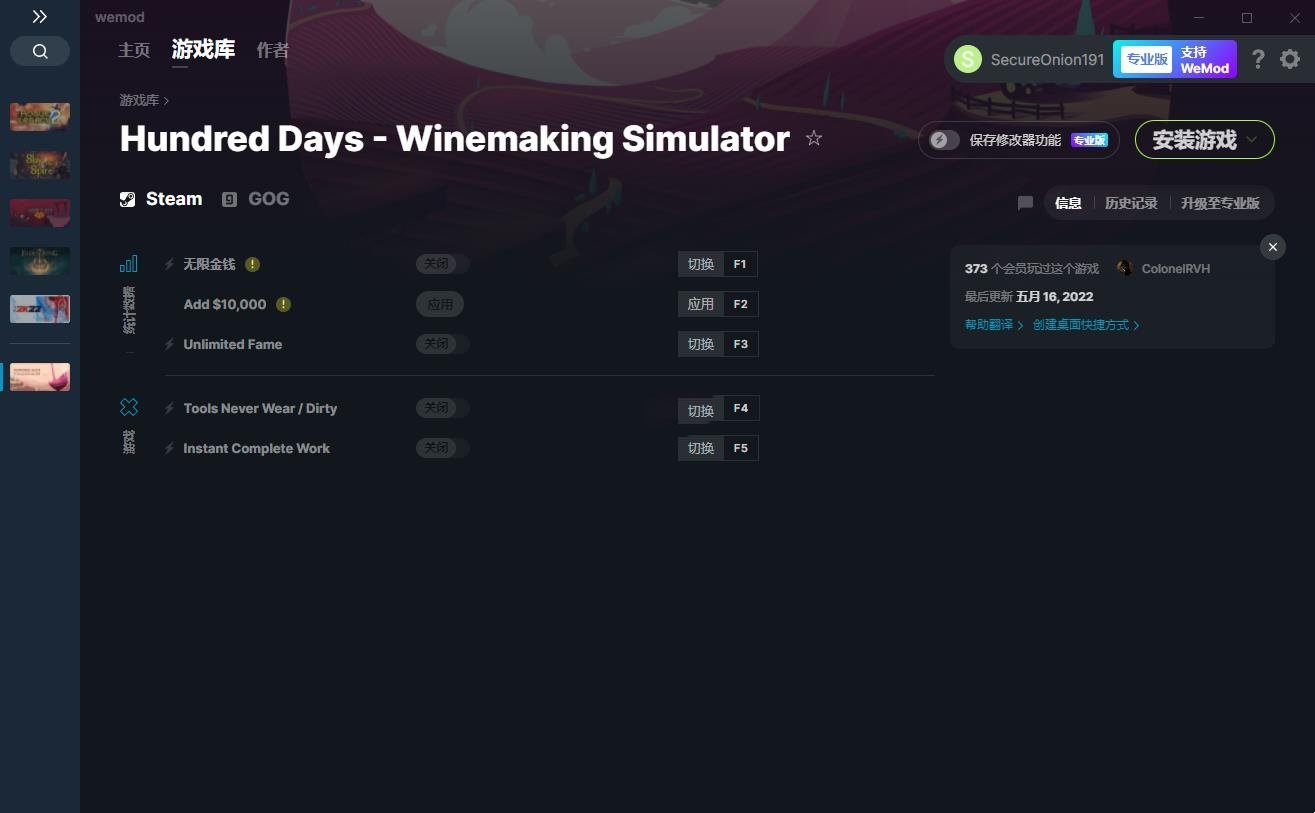Expand the 安装游戏 dropdown arrow
This screenshot has height=813, width=1315.
point(1252,140)
